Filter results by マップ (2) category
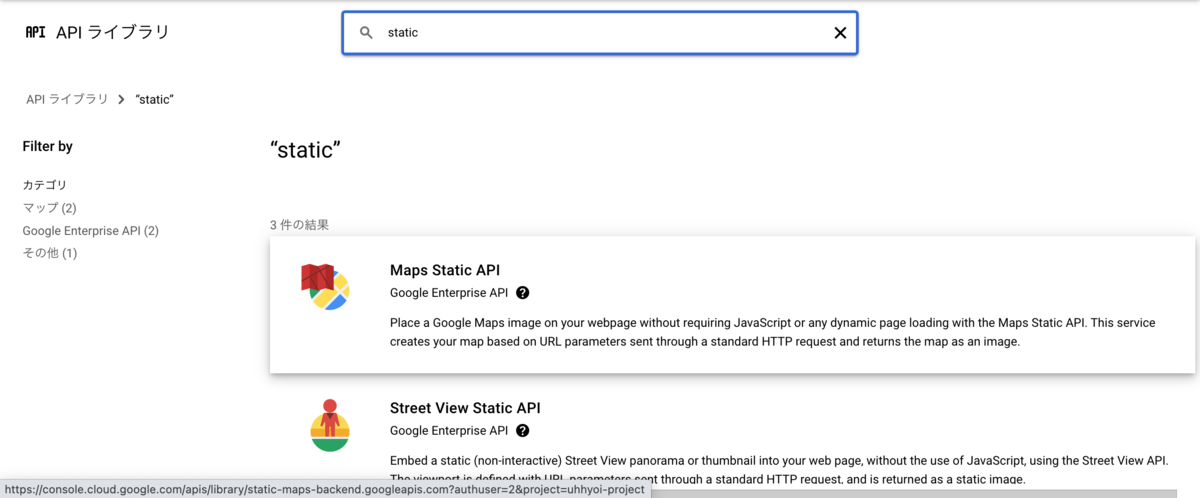1200x498 pixels. [x=50, y=208]
